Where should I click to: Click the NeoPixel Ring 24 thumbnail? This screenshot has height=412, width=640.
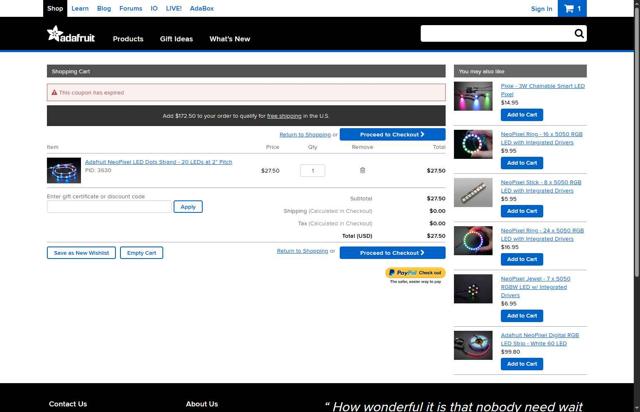click(473, 241)
